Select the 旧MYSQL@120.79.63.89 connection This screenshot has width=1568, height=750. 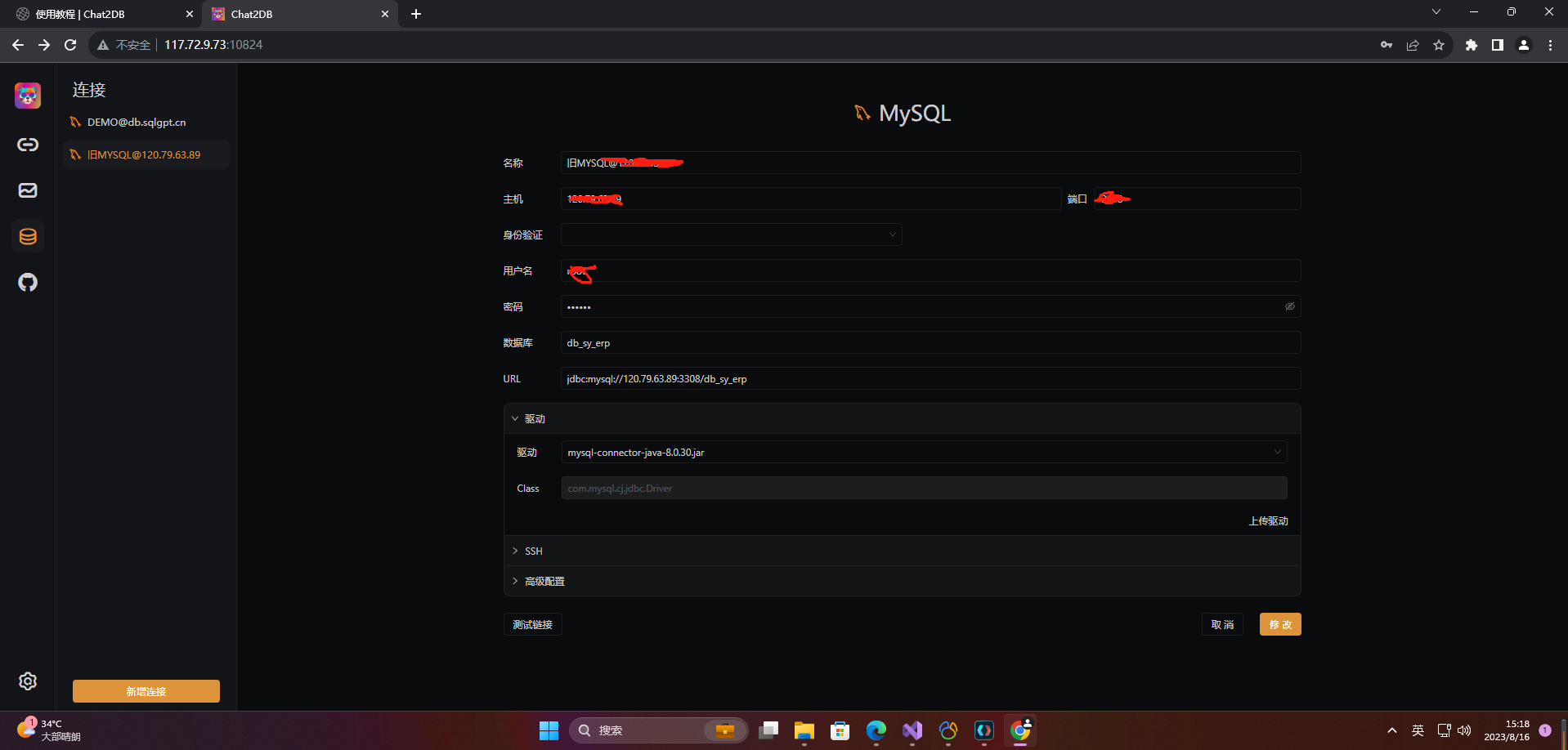(146, 154)
